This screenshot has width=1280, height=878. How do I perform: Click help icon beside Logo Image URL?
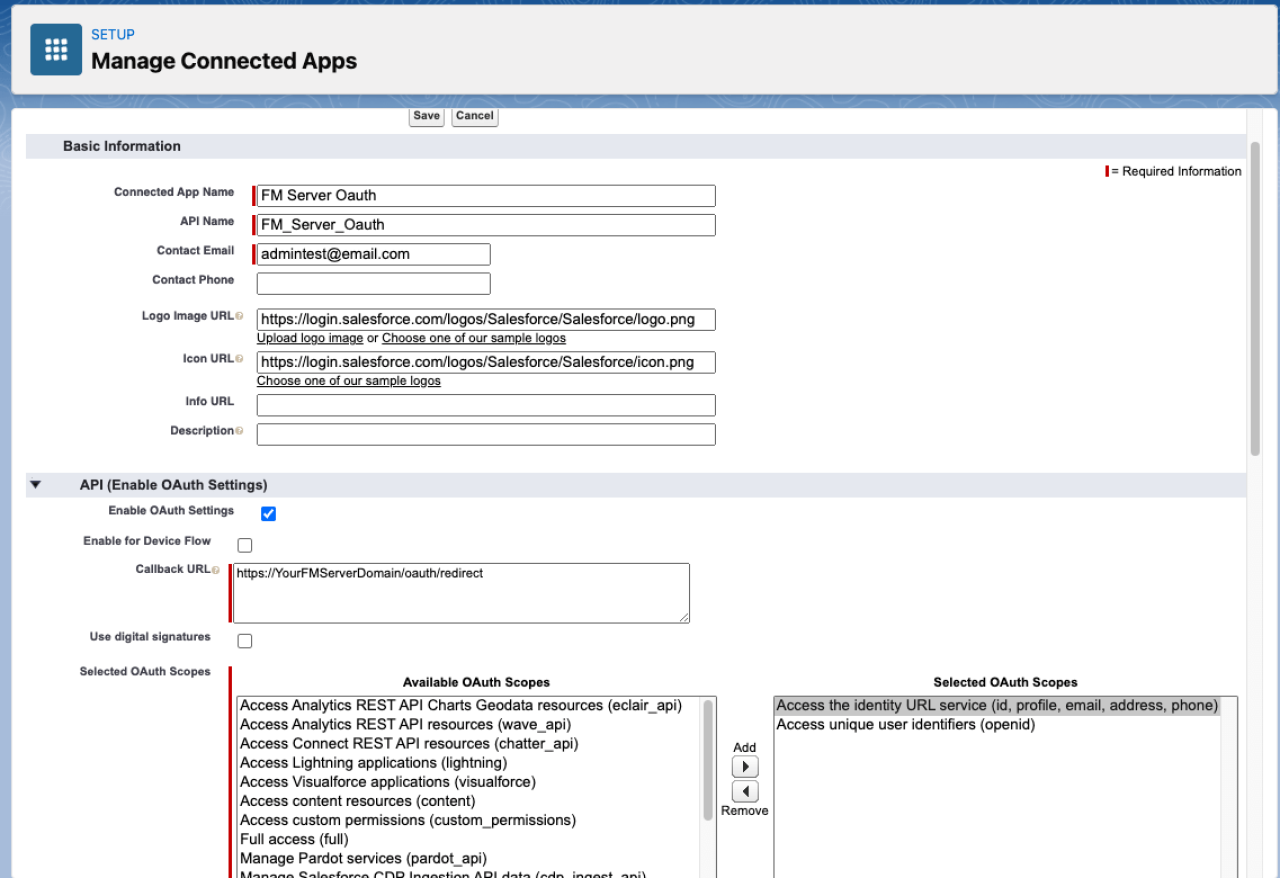(x=239, y=317)
